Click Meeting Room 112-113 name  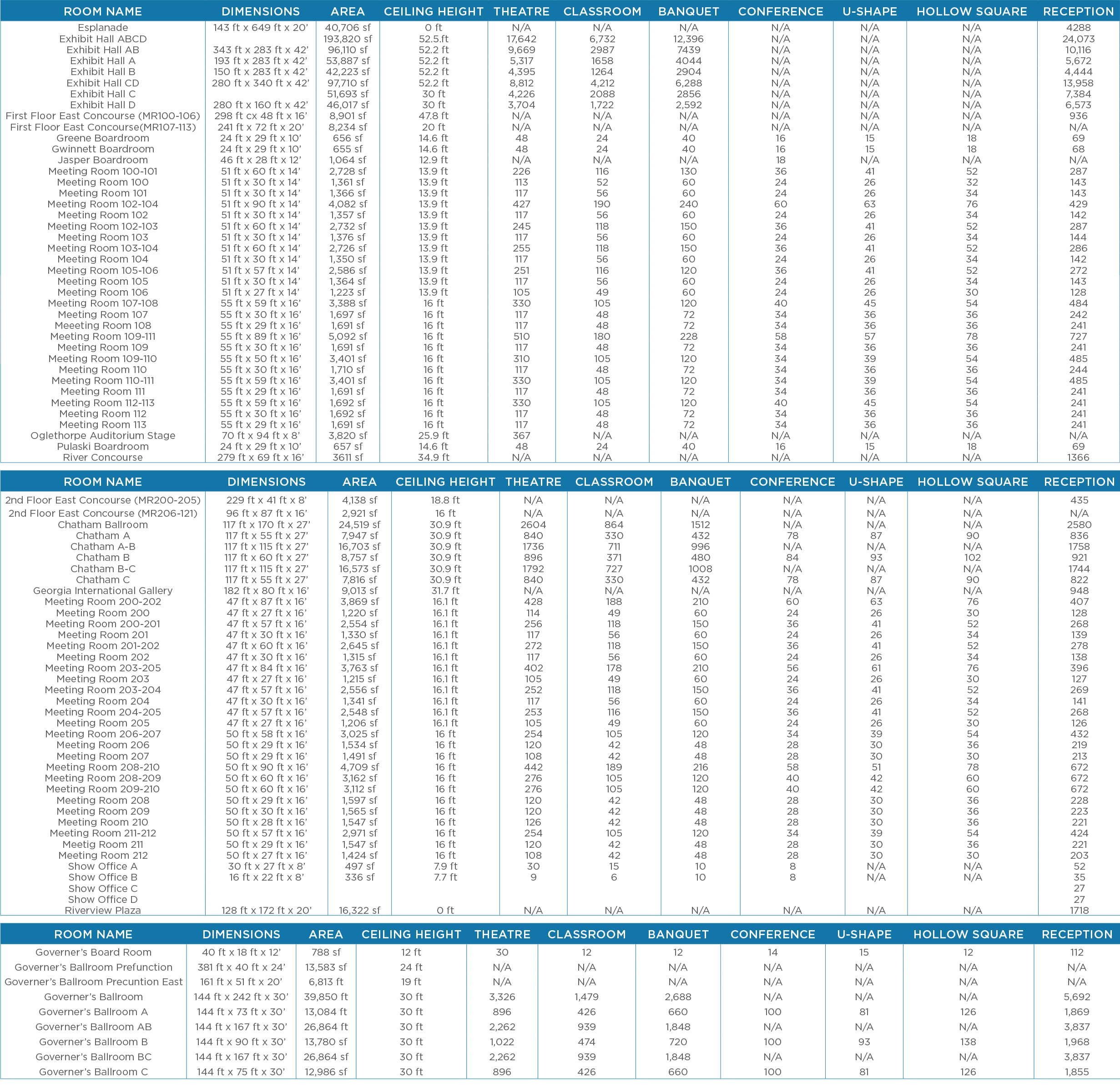103,403
